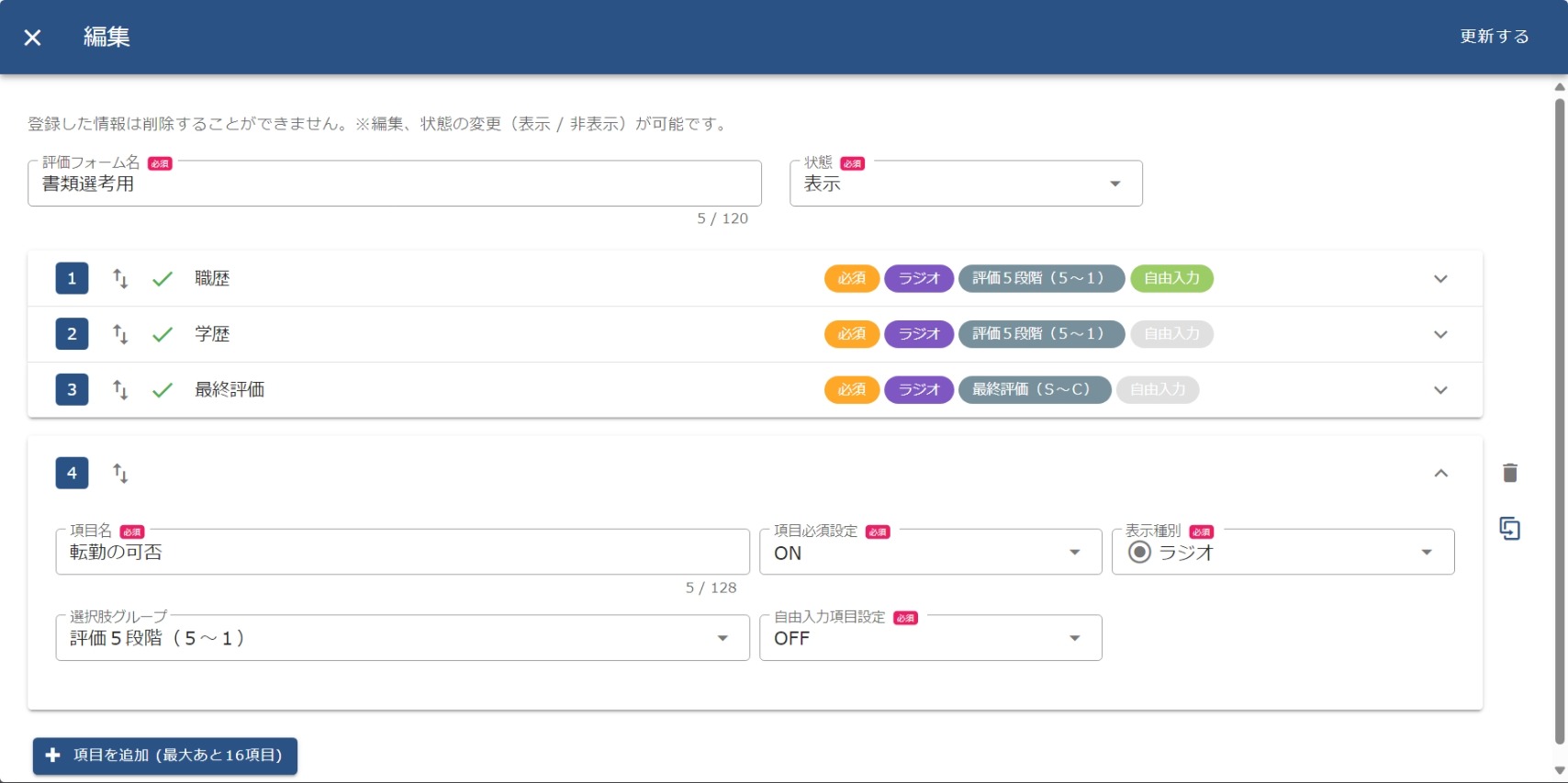Screen dimensions: 1568x783
Task: Click the 項目を追加 button
Action: pos(165,755)
